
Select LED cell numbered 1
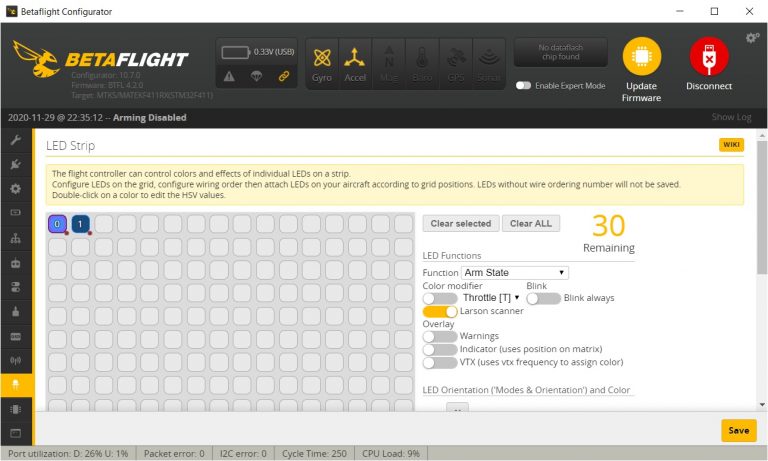[80, 224]
